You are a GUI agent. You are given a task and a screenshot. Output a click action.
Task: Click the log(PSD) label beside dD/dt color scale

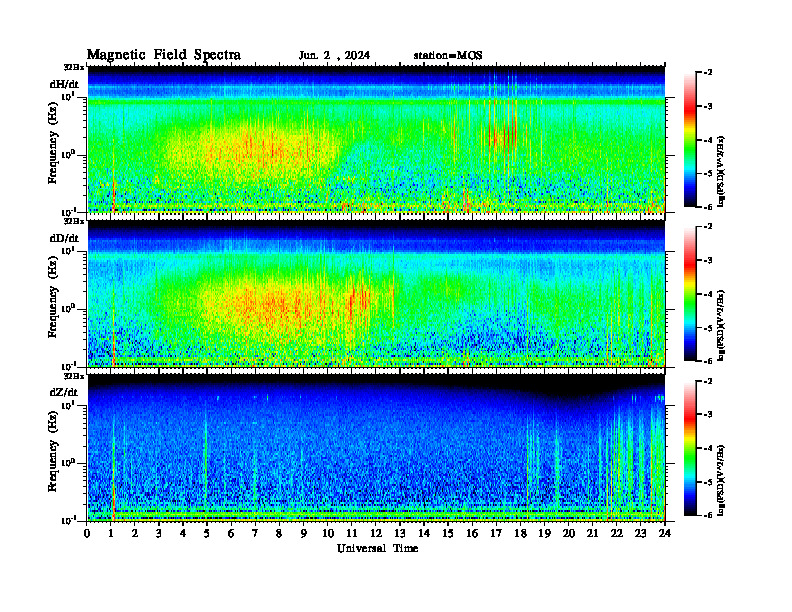(721, 325)
